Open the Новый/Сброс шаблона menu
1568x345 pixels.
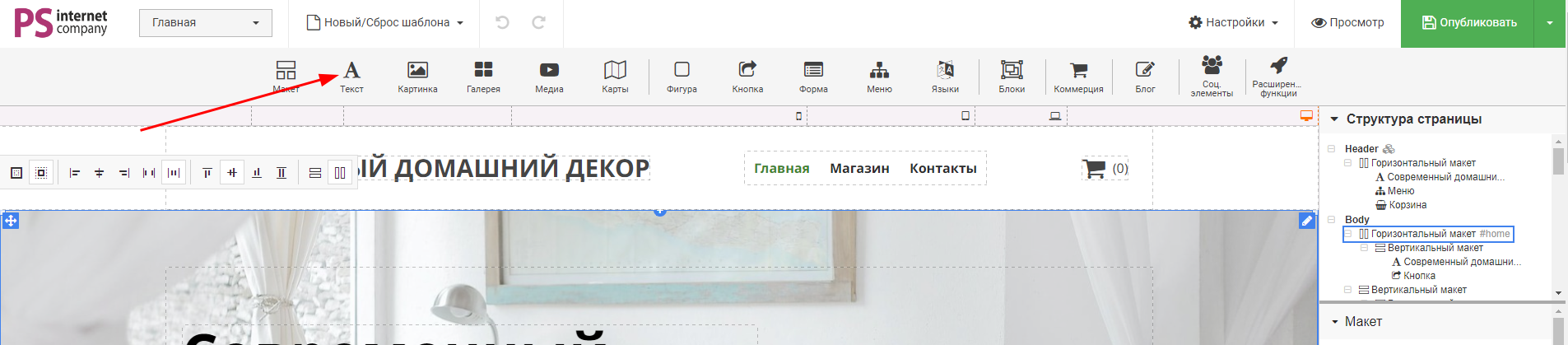[385, 23]
